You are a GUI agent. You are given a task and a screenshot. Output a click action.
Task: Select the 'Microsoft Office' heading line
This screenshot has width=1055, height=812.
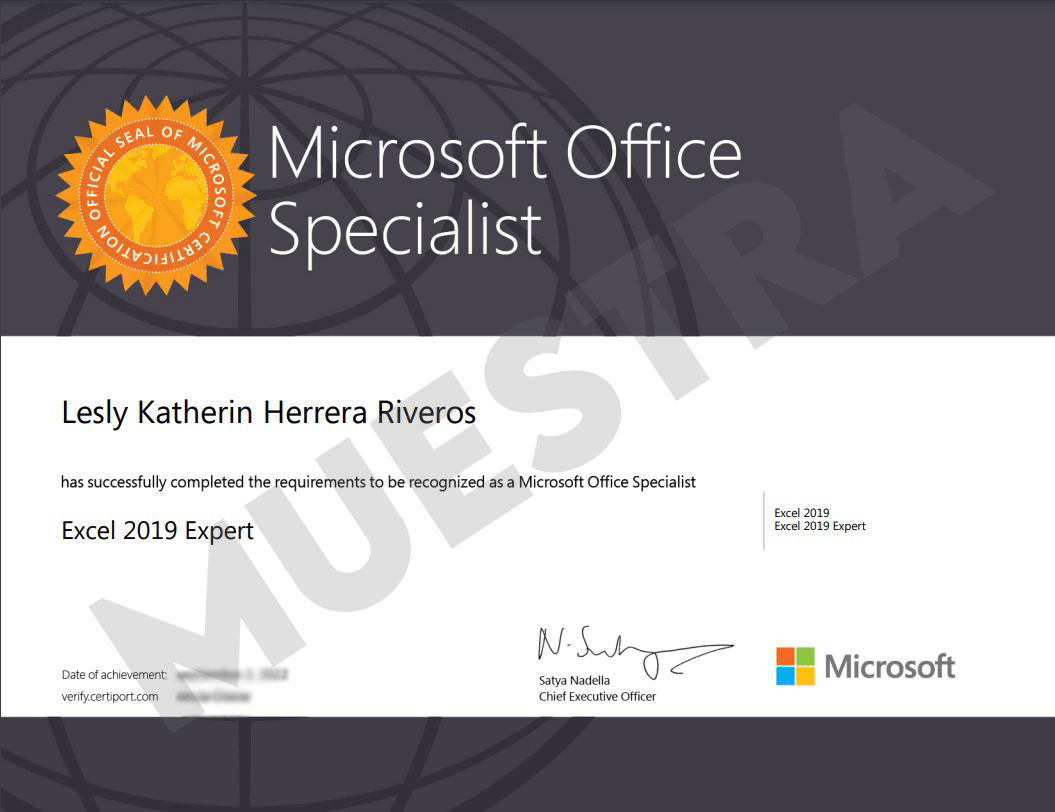[x=505, y=153]
